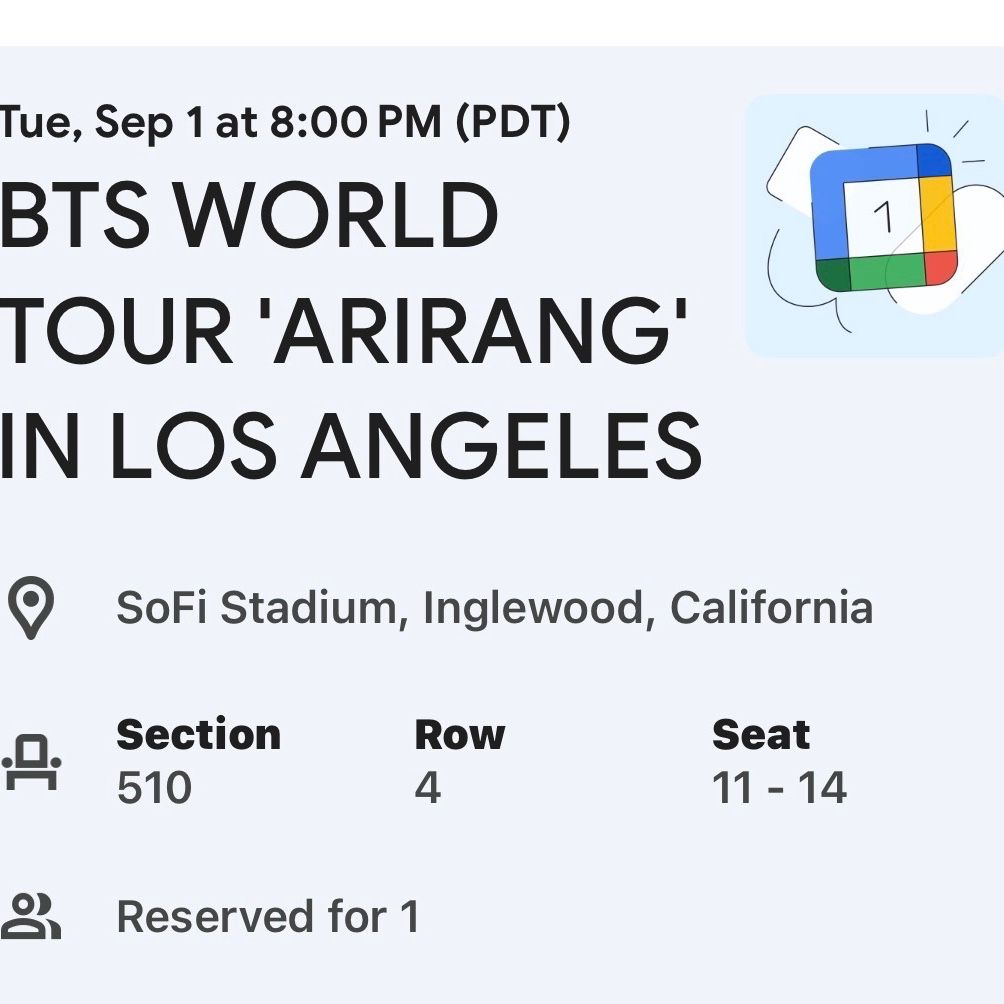Viewport: 1004px width, 1004px height.
Task: Click the Google Calendar illustration icon
Action: pyautogui.click(x=875, y=225)
